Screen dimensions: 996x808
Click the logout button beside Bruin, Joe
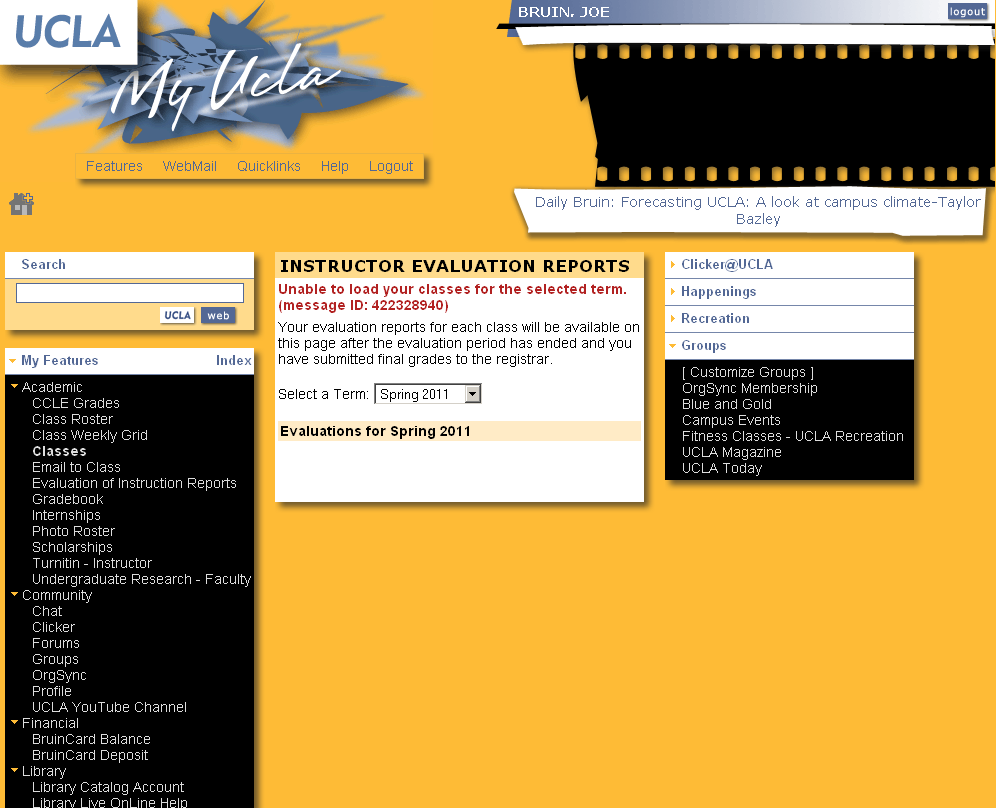967,12
